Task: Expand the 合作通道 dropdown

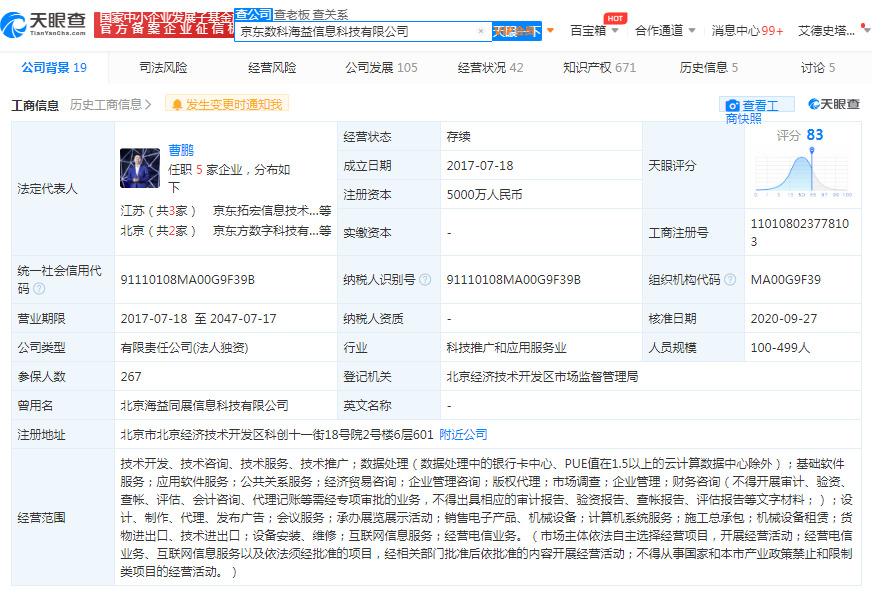Action: 665,30
